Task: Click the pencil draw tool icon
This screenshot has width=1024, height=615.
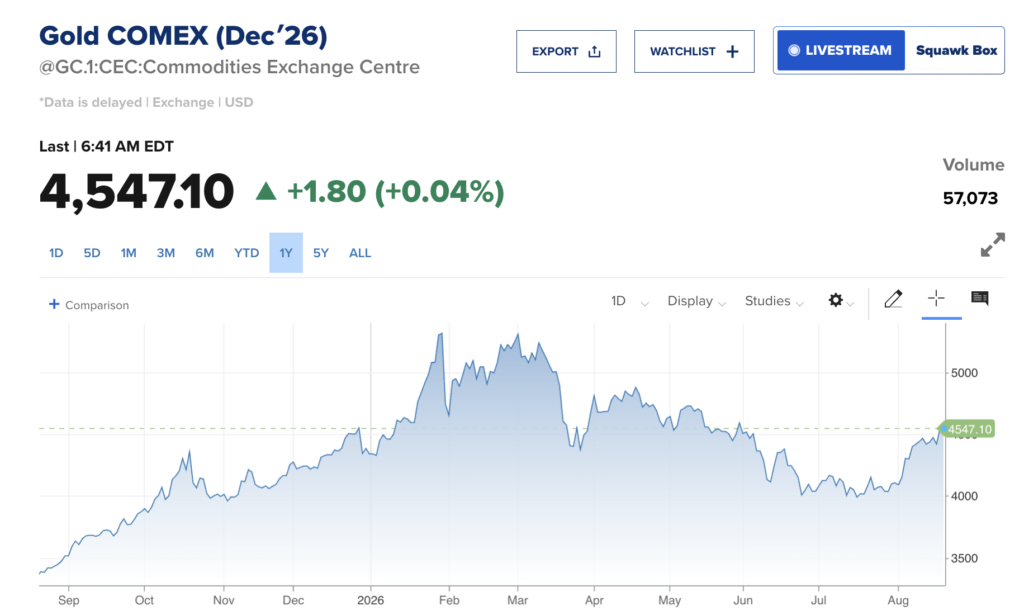Action: [893, 299]
